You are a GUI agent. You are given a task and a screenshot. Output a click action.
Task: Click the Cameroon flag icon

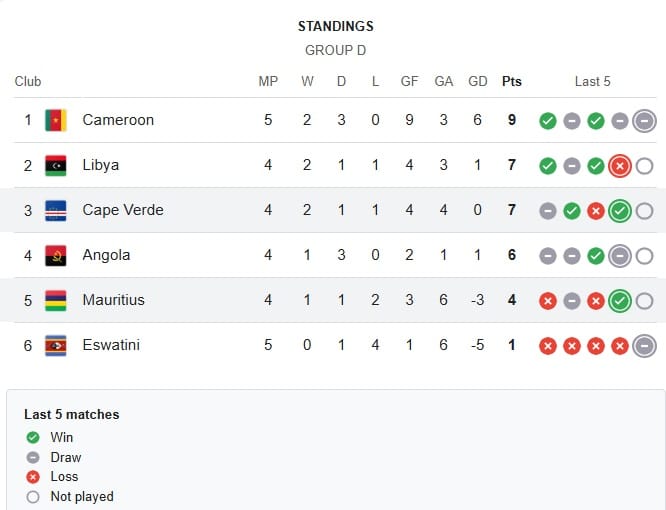56,120
